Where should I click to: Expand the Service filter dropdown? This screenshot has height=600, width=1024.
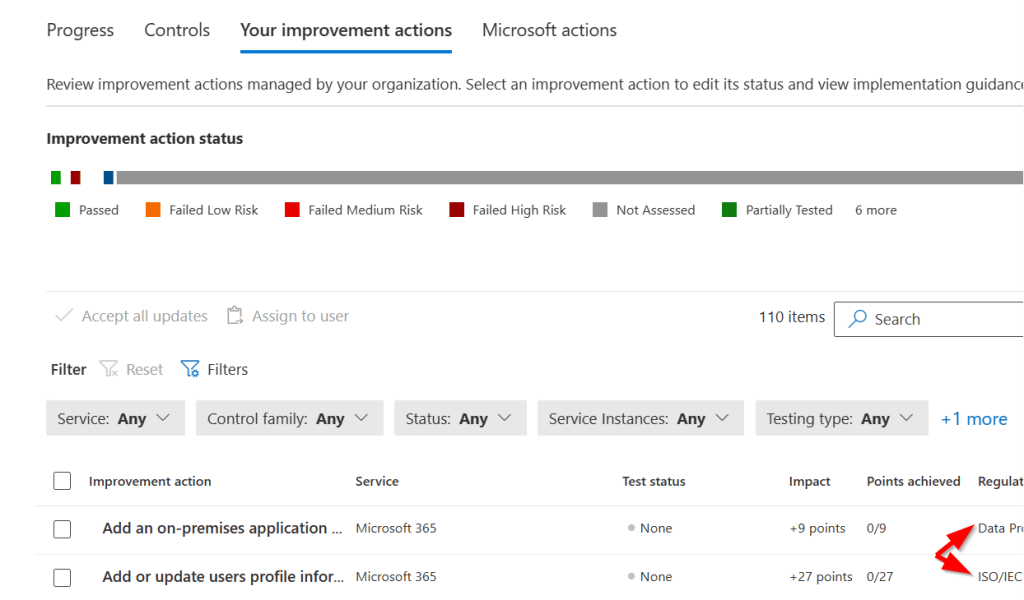pos(115,419)
